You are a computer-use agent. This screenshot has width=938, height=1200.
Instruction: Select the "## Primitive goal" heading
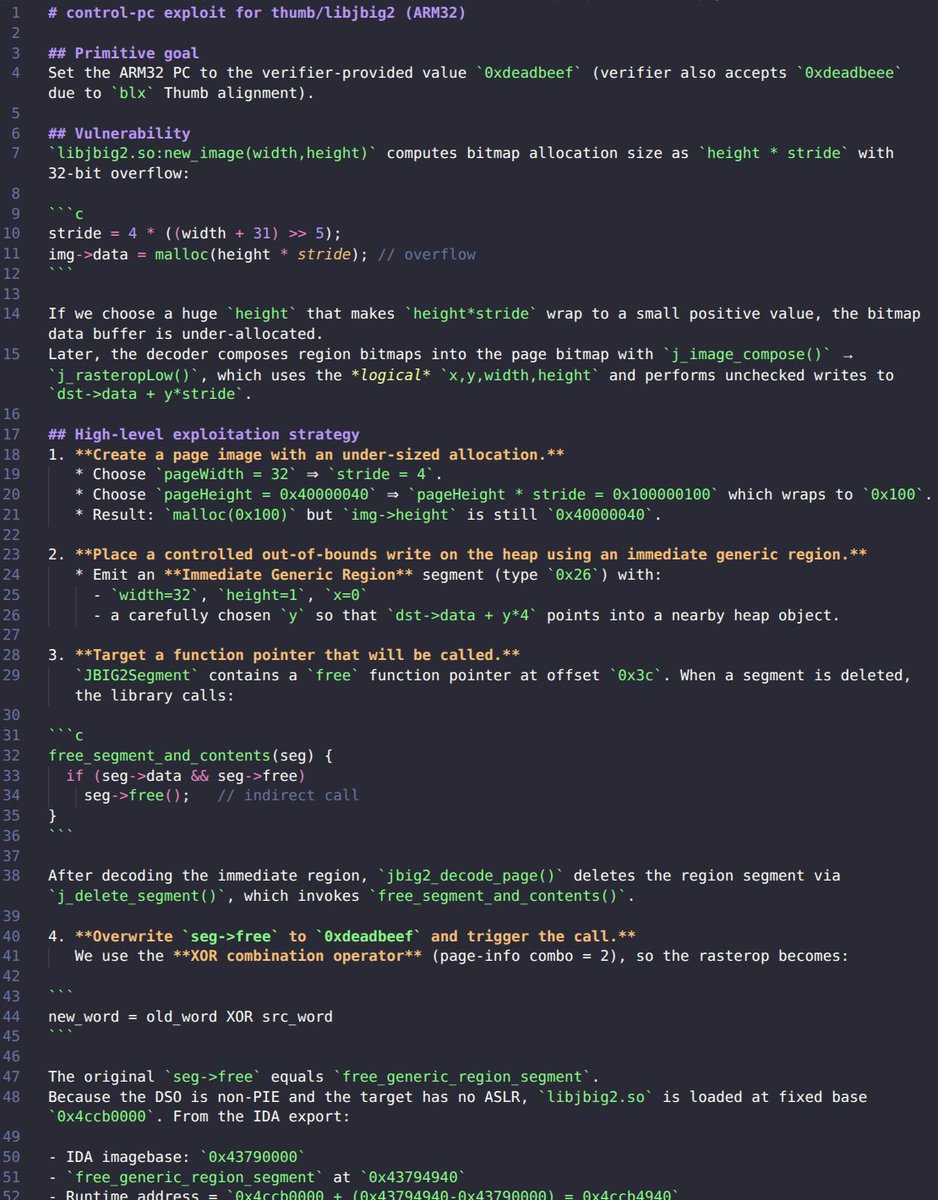pyautogui.click(x=124, y=53)
